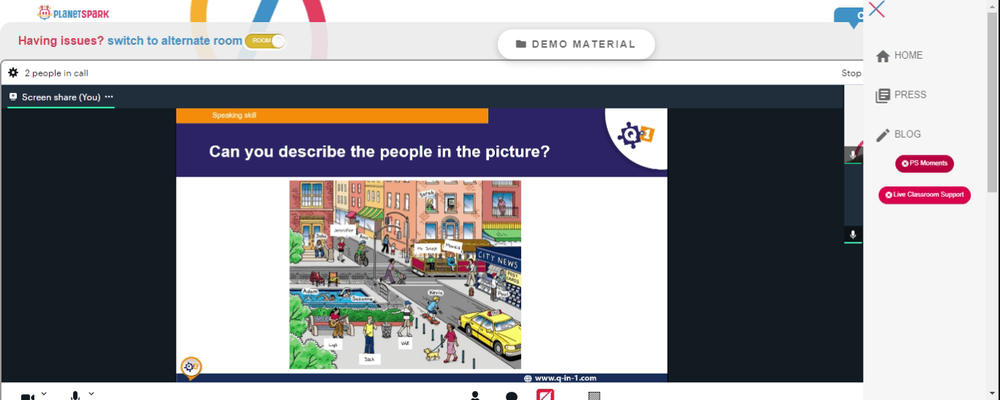This screenshot has height=400, width=1000.
Task: Open PRESS in side menu
Action: coord(901,95)
